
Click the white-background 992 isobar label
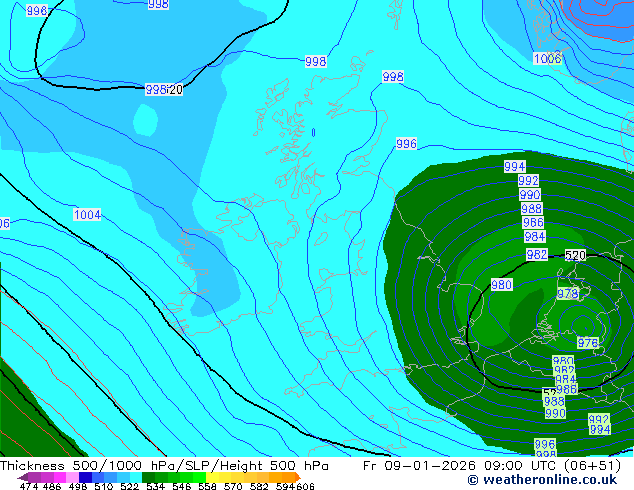(x=528, y=180)
